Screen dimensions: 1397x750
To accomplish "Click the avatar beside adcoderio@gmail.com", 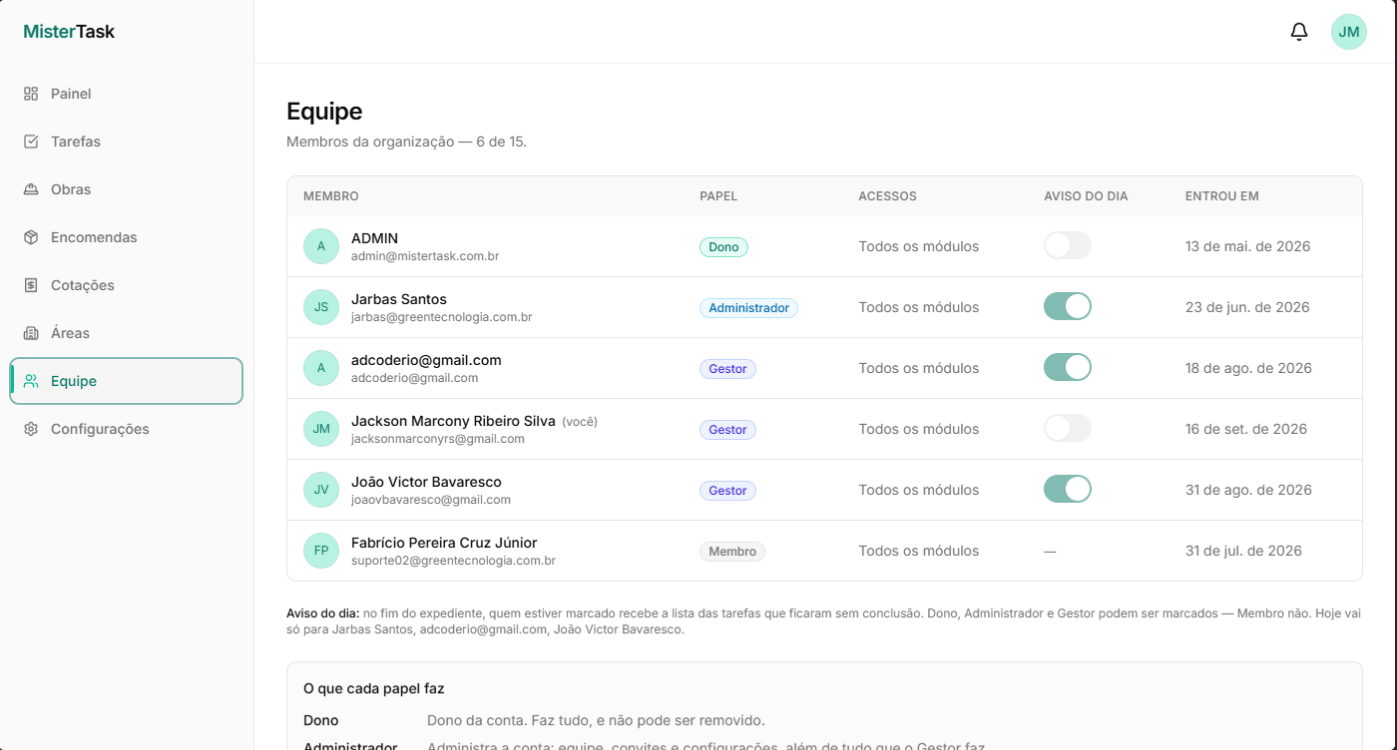I will (321, 368).
